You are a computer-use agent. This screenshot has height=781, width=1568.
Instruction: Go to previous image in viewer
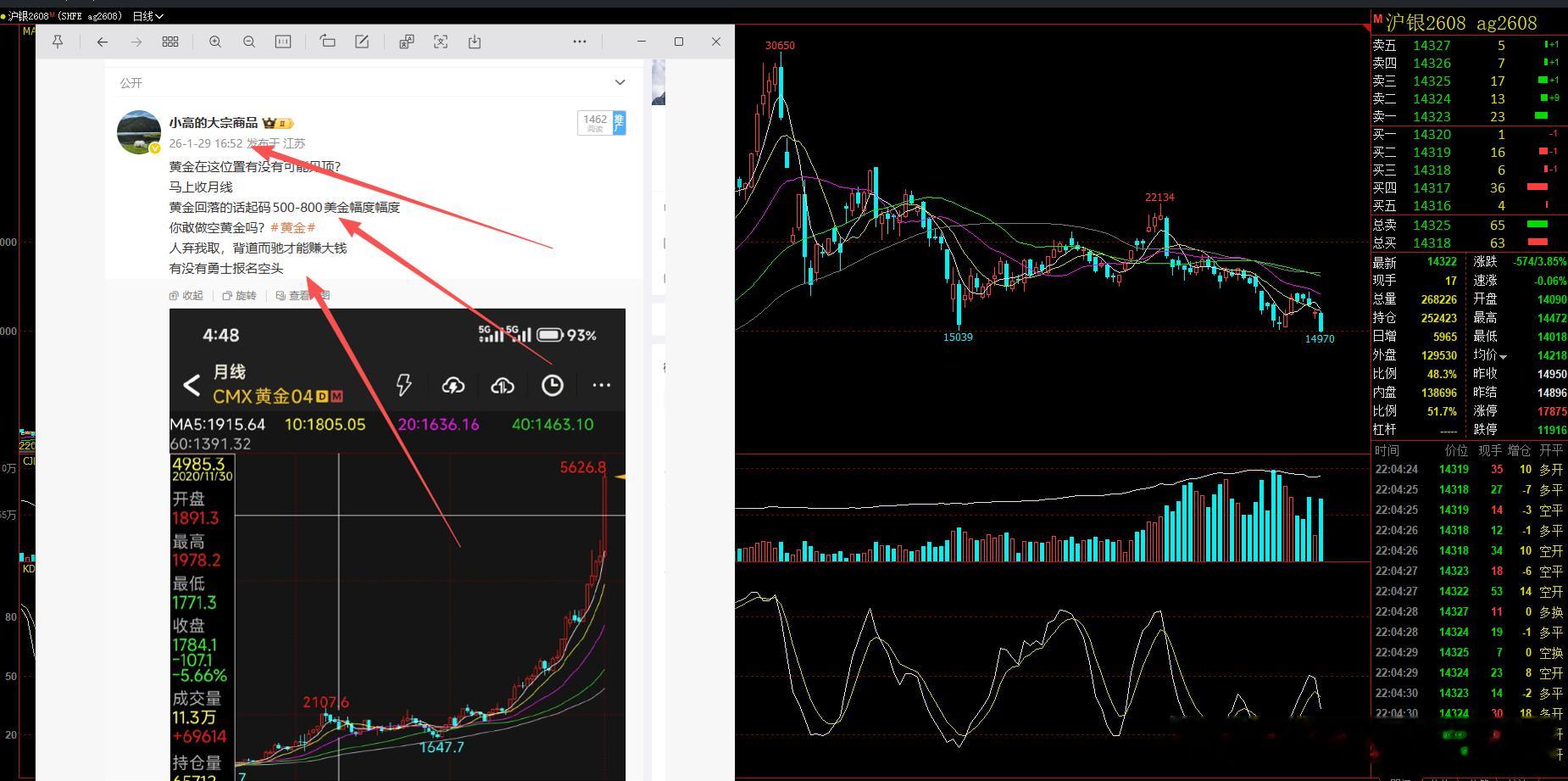pos(103,42)
